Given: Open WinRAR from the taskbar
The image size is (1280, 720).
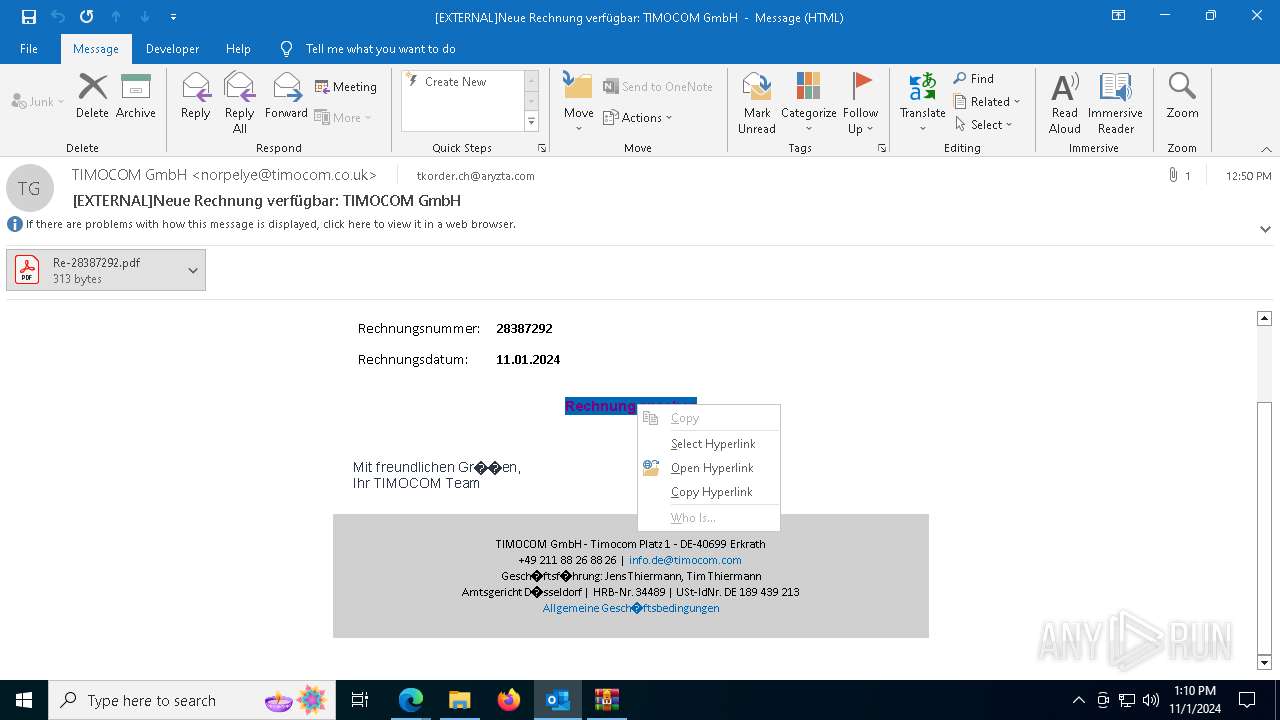Looking at the screenshot, I should pyautogui.click(x=607, y=700).
